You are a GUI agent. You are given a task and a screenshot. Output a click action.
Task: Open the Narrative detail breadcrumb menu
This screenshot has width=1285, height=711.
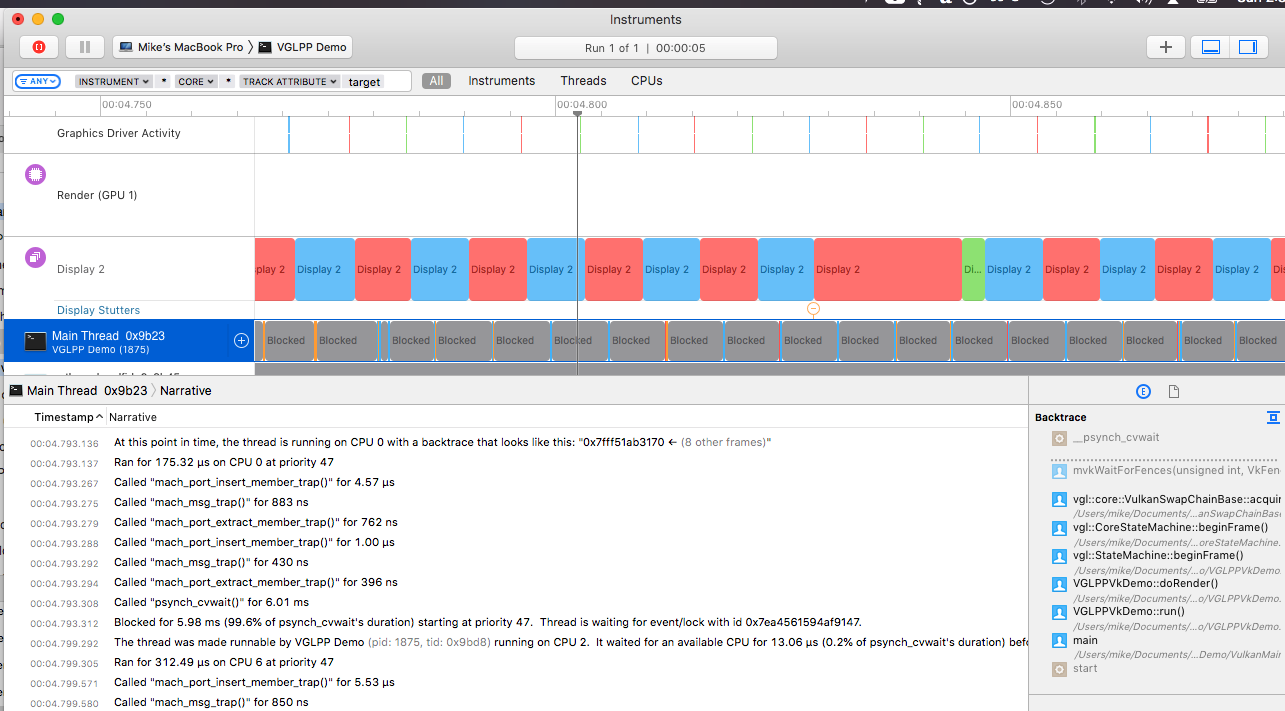click(x=186, y=391)
